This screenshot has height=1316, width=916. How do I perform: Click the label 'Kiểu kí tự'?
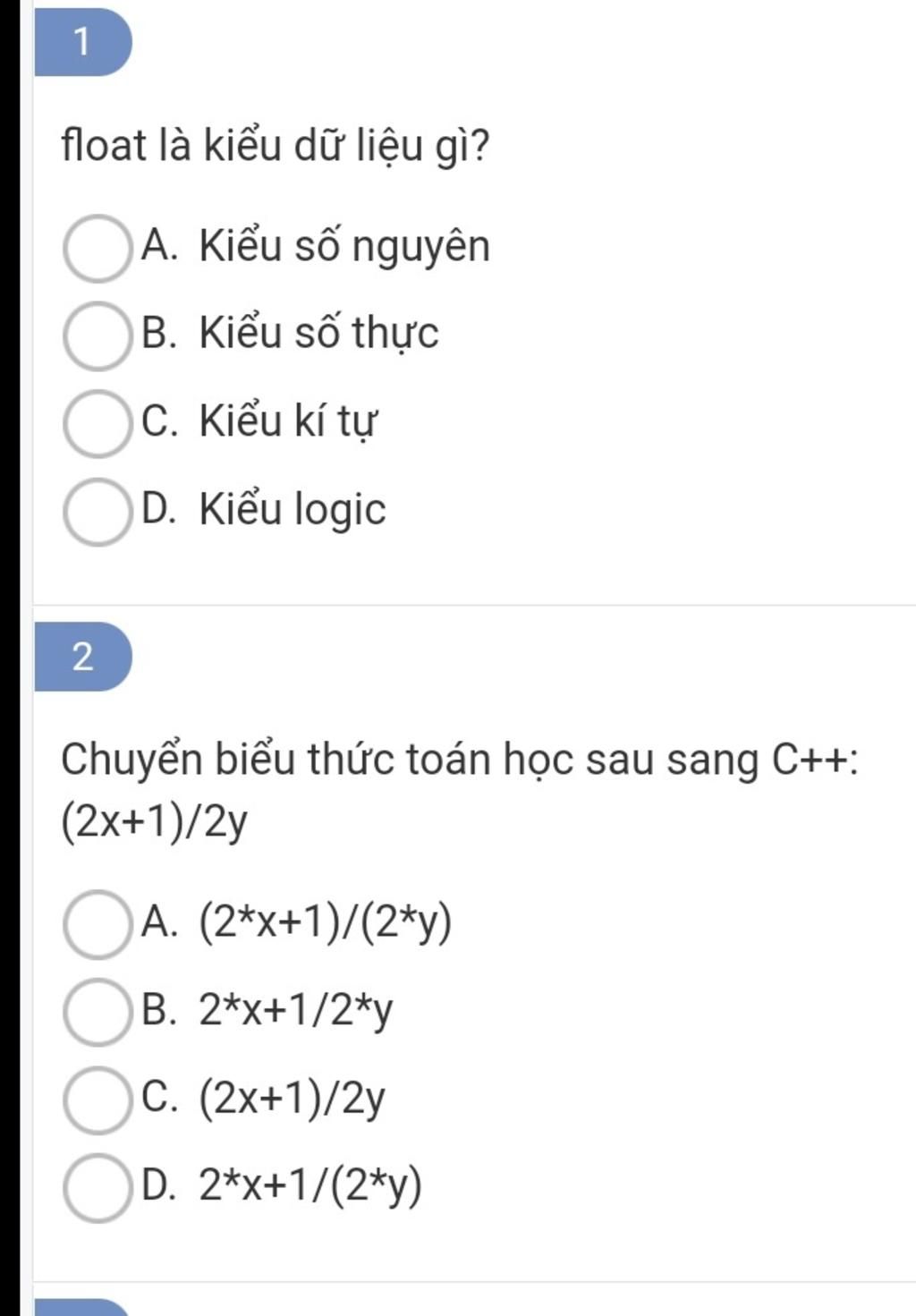point(288,421)
